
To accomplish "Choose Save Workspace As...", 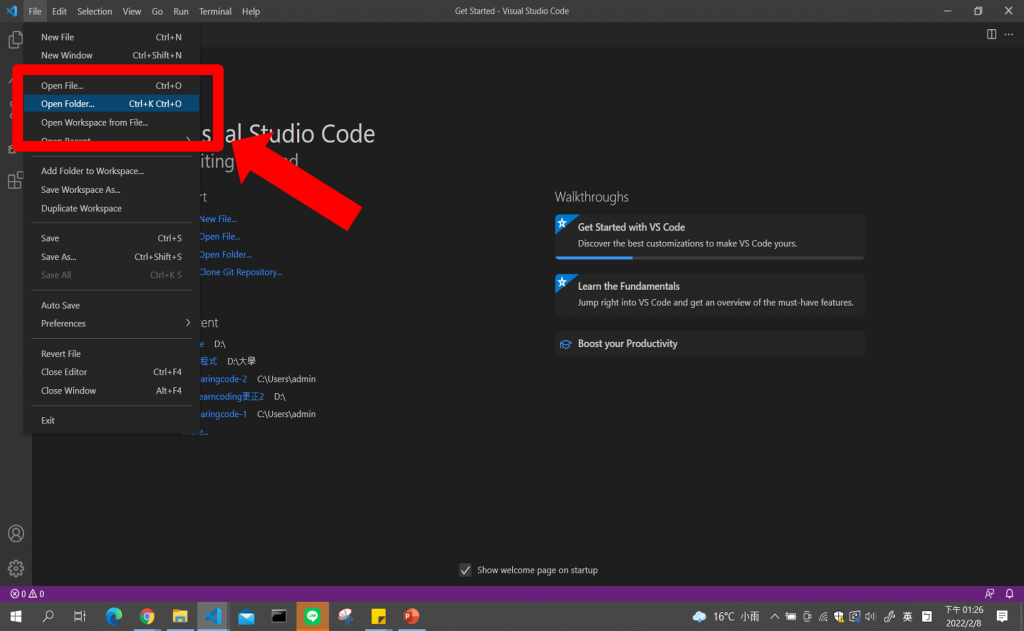I will tap(111, 189).
